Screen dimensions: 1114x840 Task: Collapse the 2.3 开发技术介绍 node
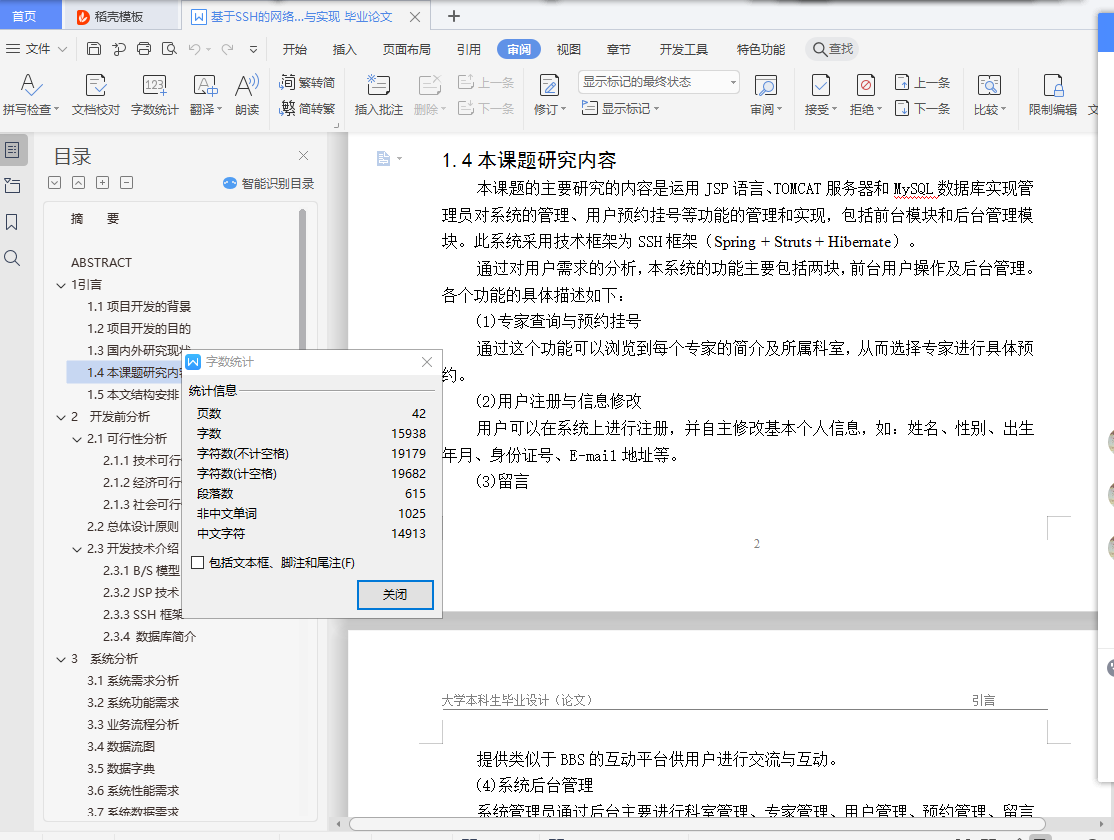click(77, 549)
